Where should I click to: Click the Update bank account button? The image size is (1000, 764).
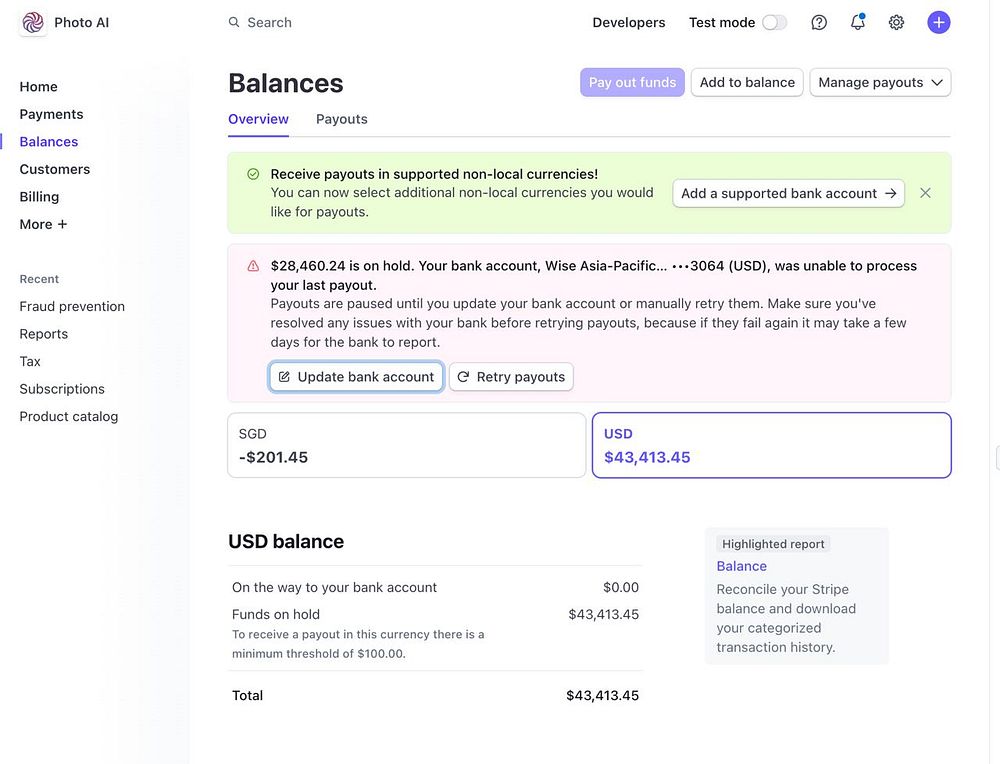point(356,377)
